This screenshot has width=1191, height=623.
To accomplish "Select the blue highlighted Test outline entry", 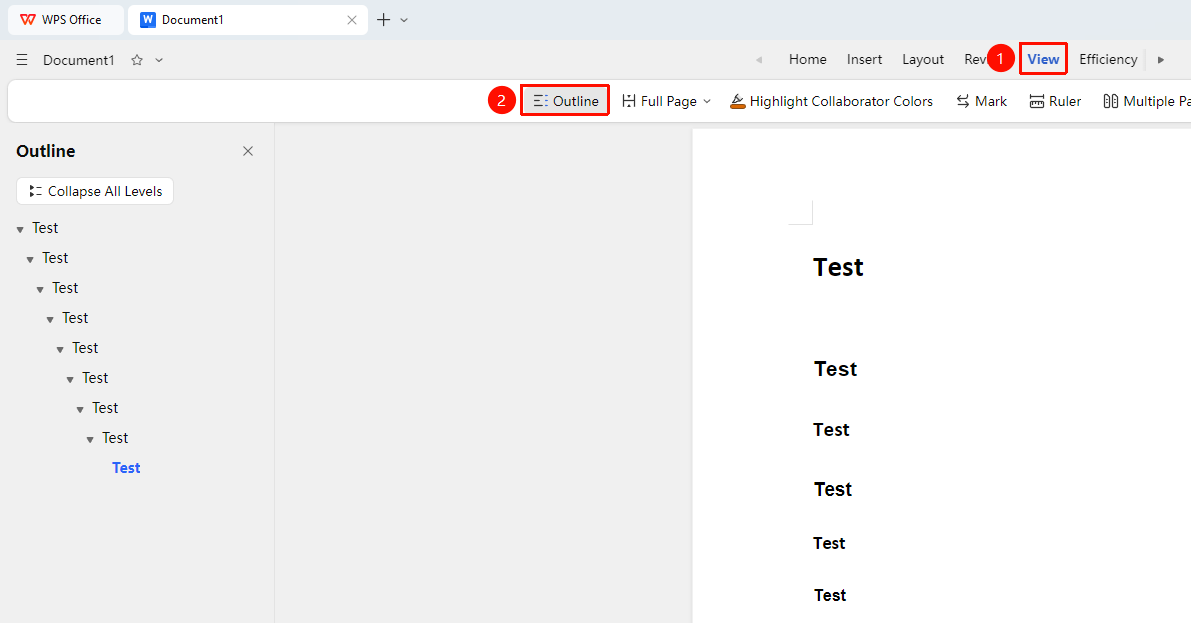I will tap(126, 468).
